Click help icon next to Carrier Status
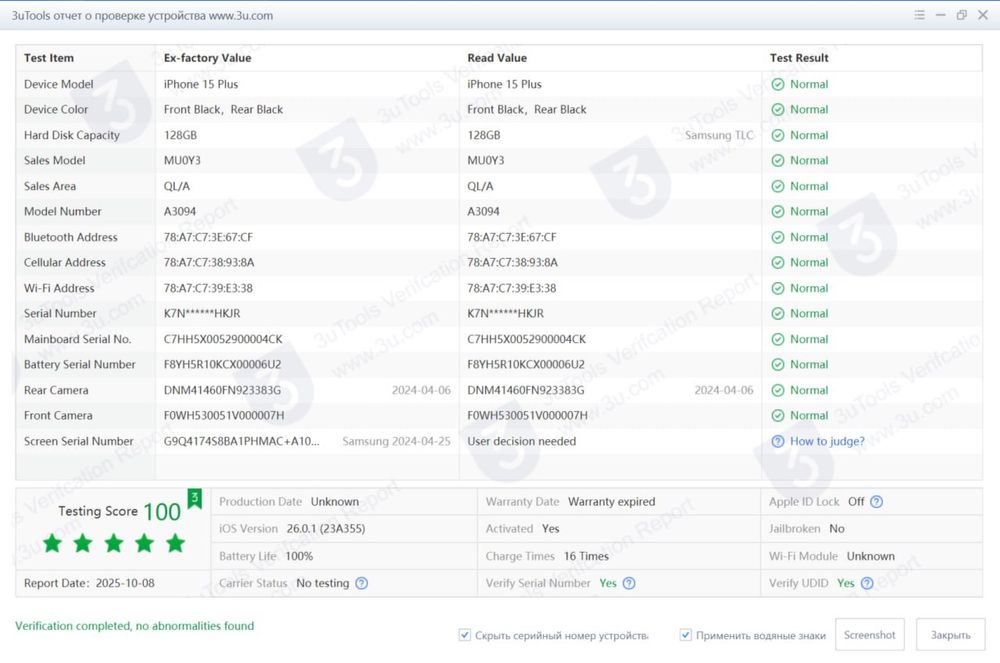The image size is (1000, 663). tap(362, 583)
